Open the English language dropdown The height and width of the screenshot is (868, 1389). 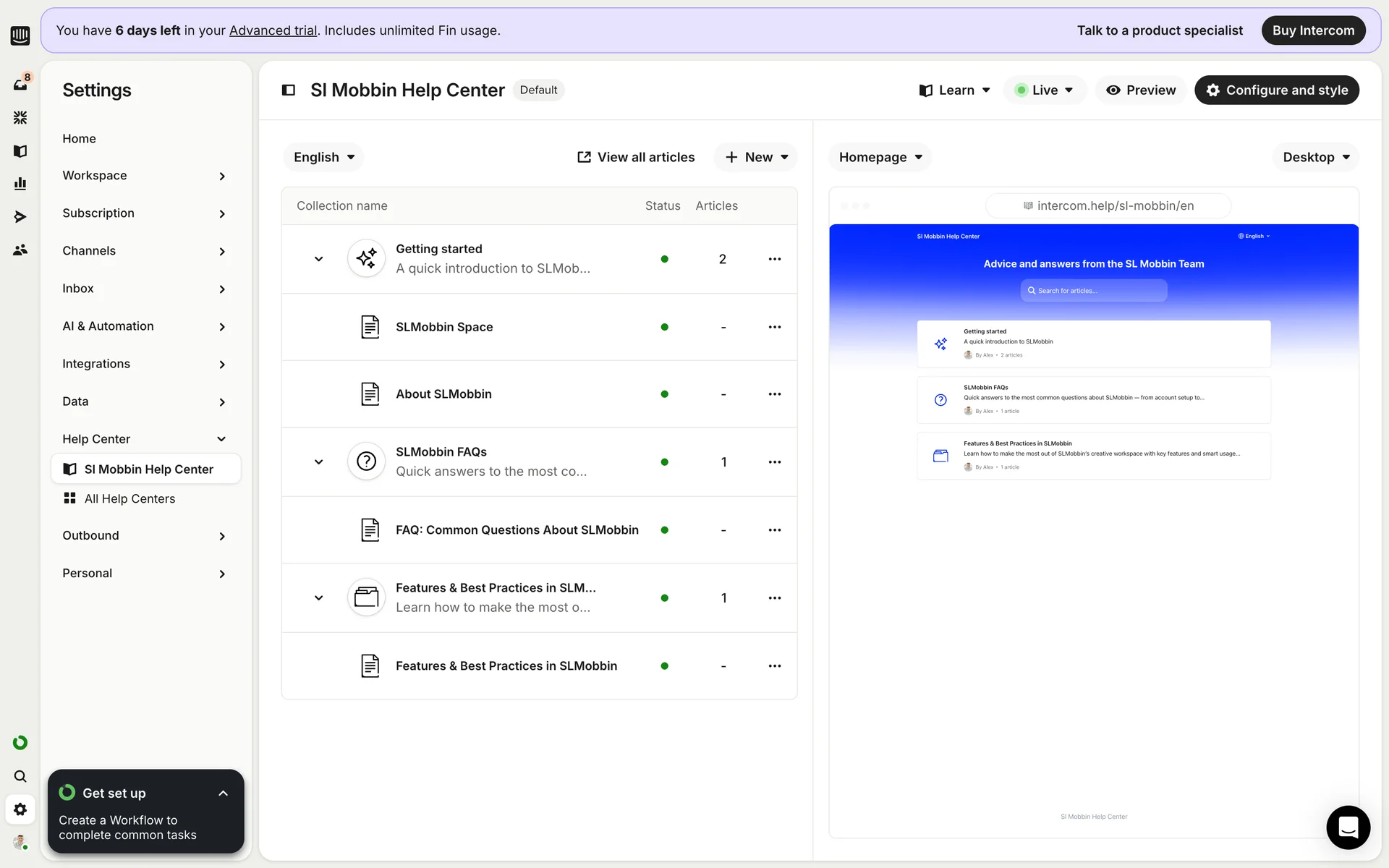point(323,158)
